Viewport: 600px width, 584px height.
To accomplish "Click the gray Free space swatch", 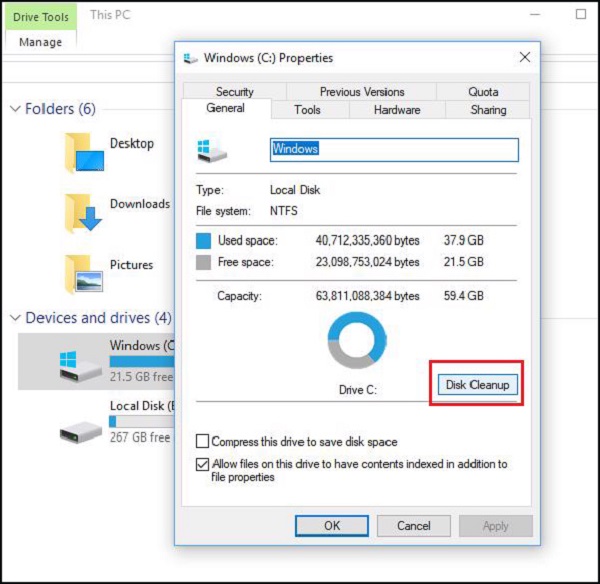I will [x=203, y=263].
